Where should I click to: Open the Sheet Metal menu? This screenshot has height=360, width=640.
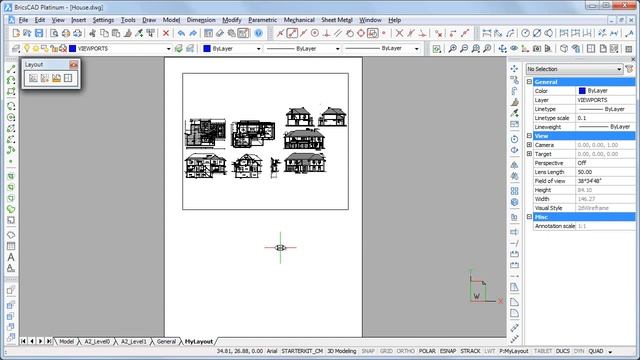tap(337, 20)
